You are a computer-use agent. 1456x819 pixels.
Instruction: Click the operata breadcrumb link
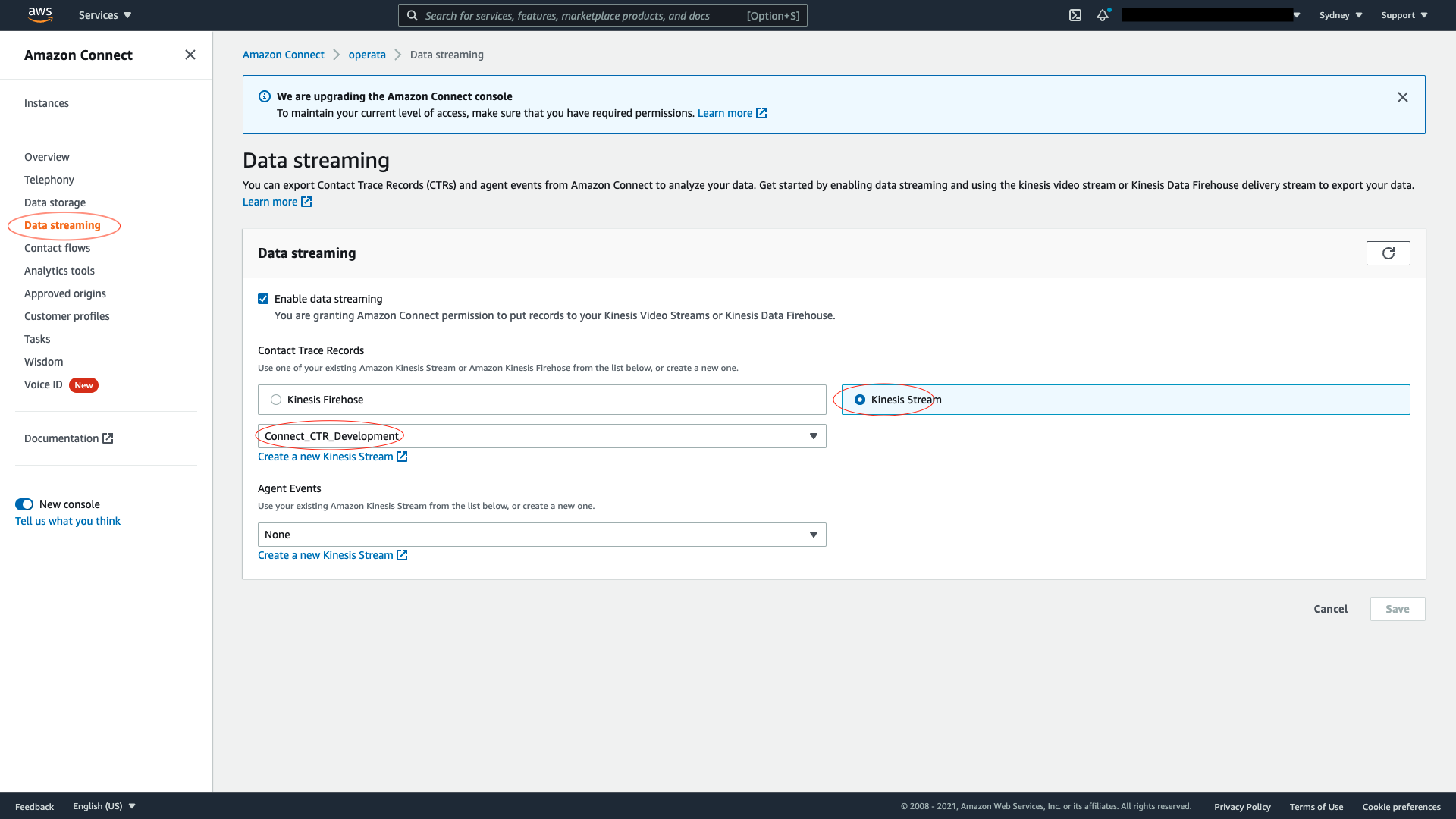tap(367, 55)
